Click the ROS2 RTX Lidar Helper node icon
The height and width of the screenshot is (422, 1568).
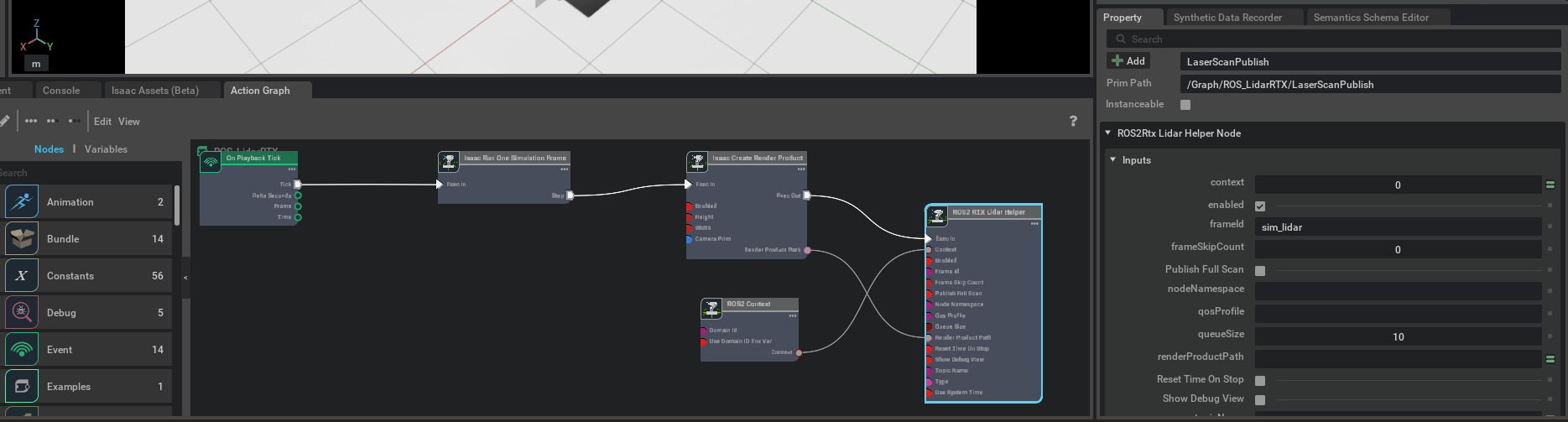(936, 216)
